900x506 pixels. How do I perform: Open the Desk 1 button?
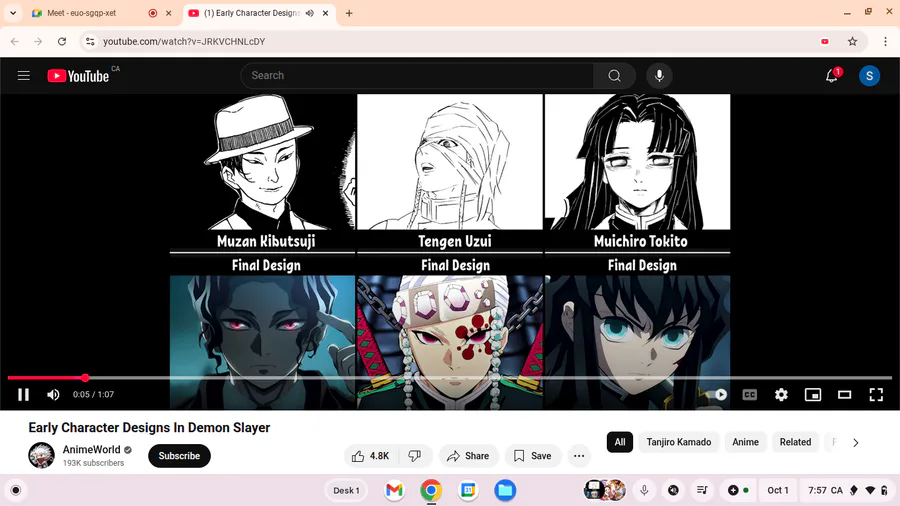(347, 491)
